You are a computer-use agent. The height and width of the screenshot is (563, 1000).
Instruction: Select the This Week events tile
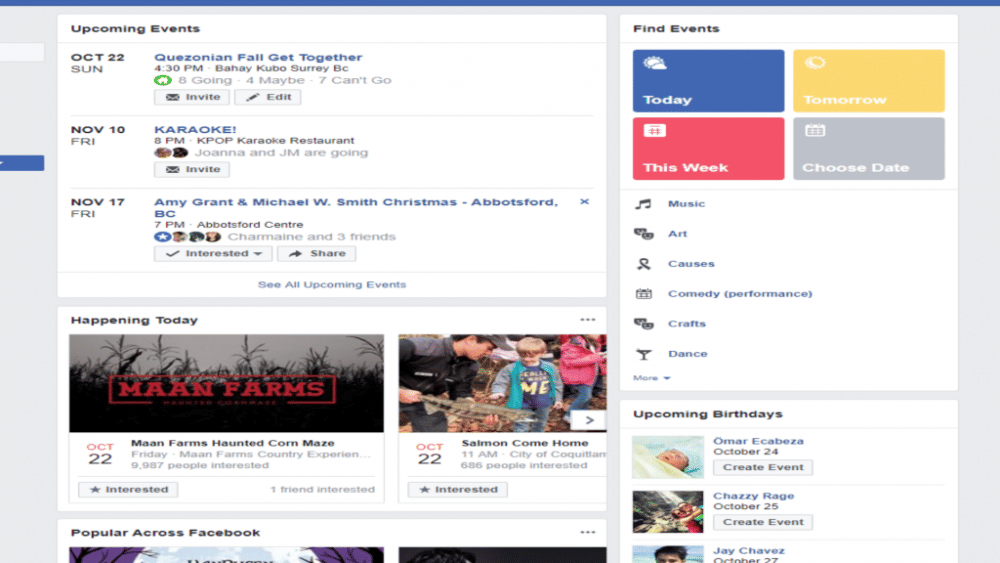pos(708,149)
